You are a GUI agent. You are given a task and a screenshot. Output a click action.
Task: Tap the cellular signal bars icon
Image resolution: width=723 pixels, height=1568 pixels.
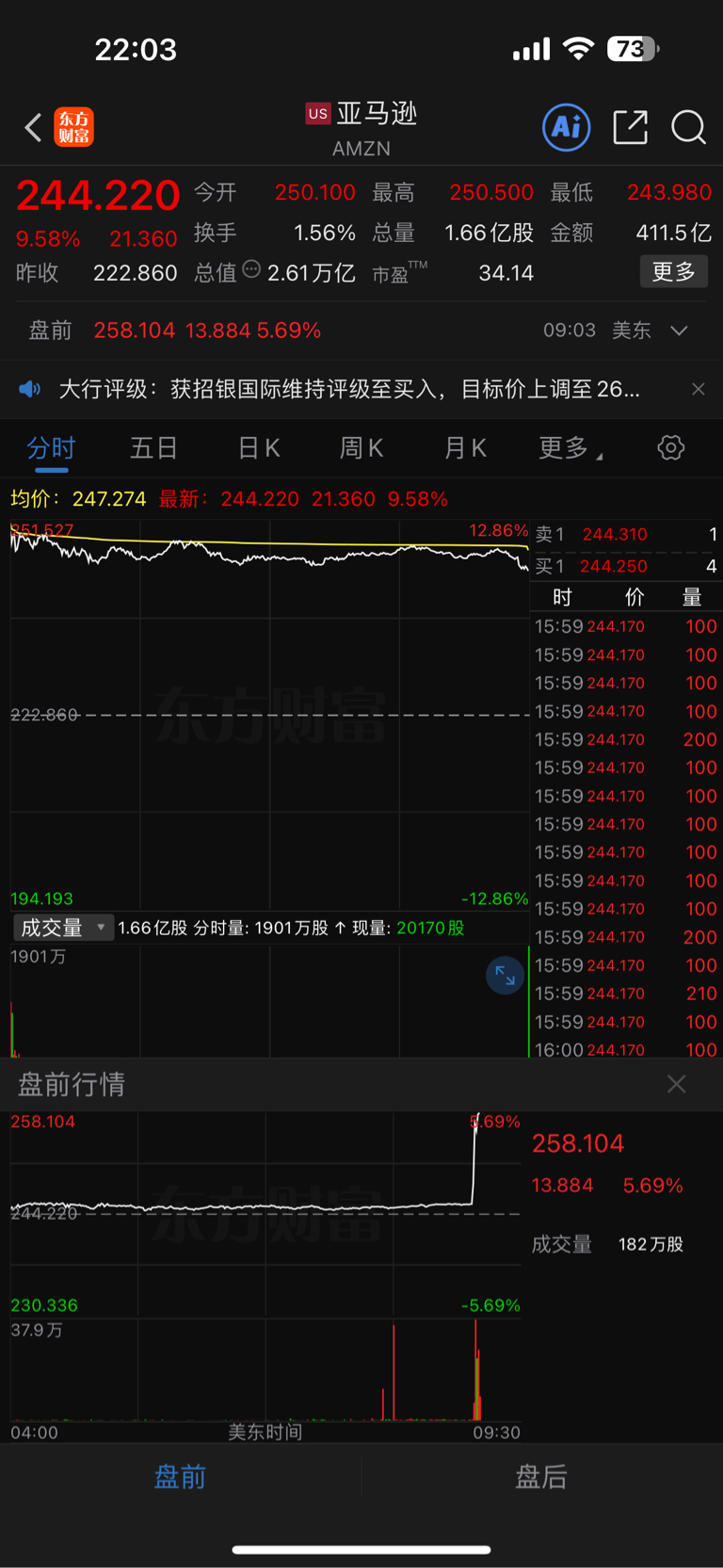click(531, 49)
